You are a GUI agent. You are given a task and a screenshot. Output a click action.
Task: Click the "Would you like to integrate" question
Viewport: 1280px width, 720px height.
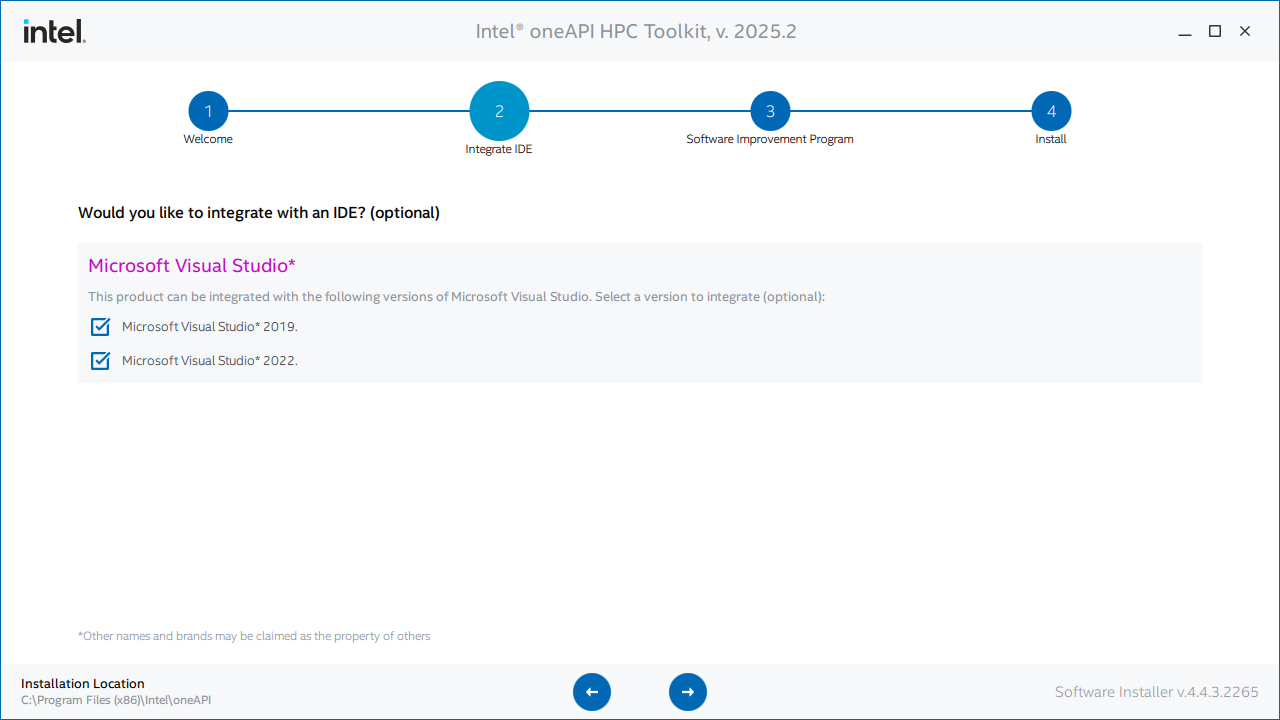tap(259, 213)
